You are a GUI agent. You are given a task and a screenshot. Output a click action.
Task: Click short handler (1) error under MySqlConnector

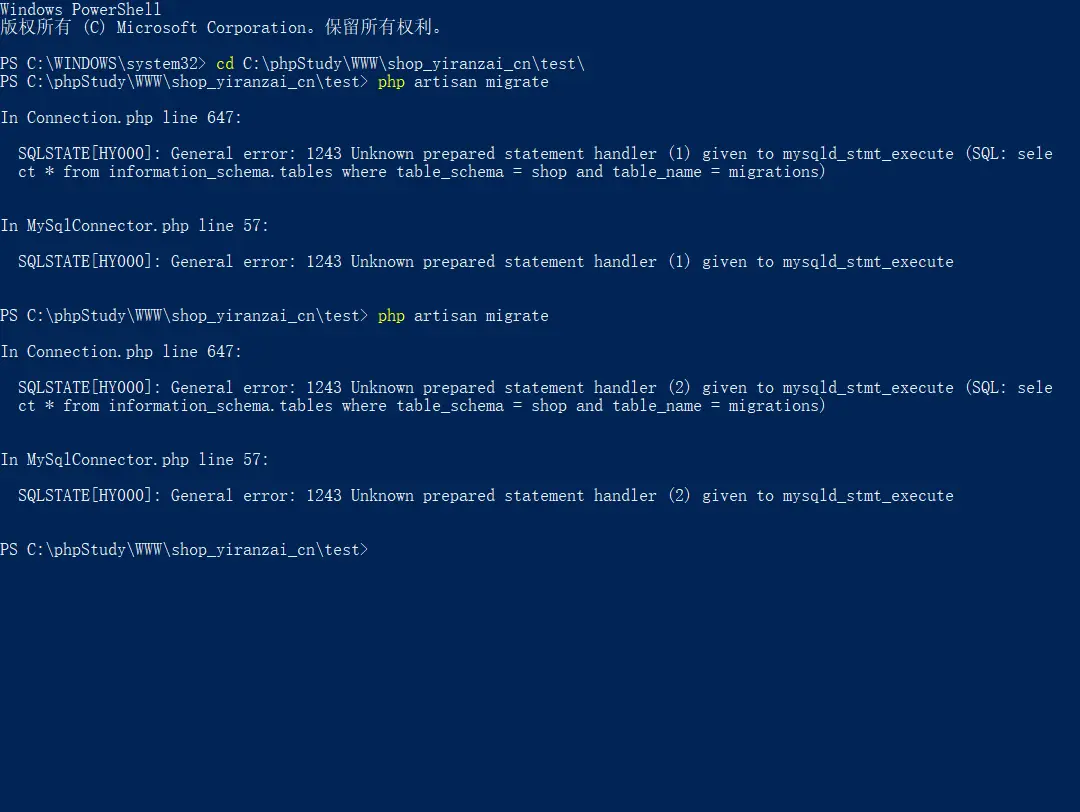(x=486, y=262)
